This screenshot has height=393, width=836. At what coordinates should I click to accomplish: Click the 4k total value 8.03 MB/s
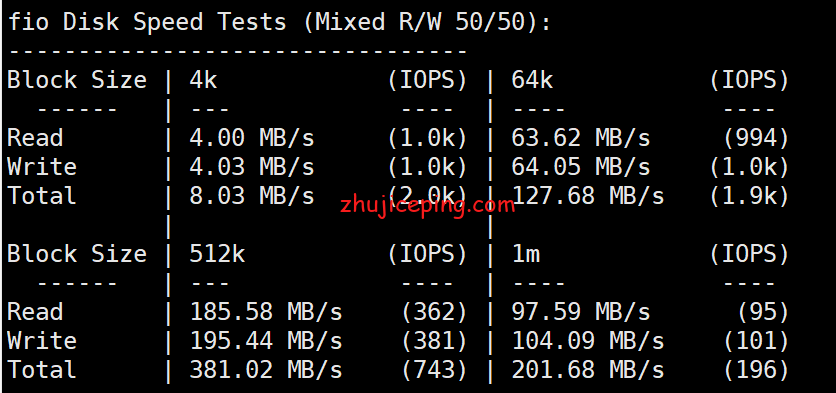[x=252, y=196]
